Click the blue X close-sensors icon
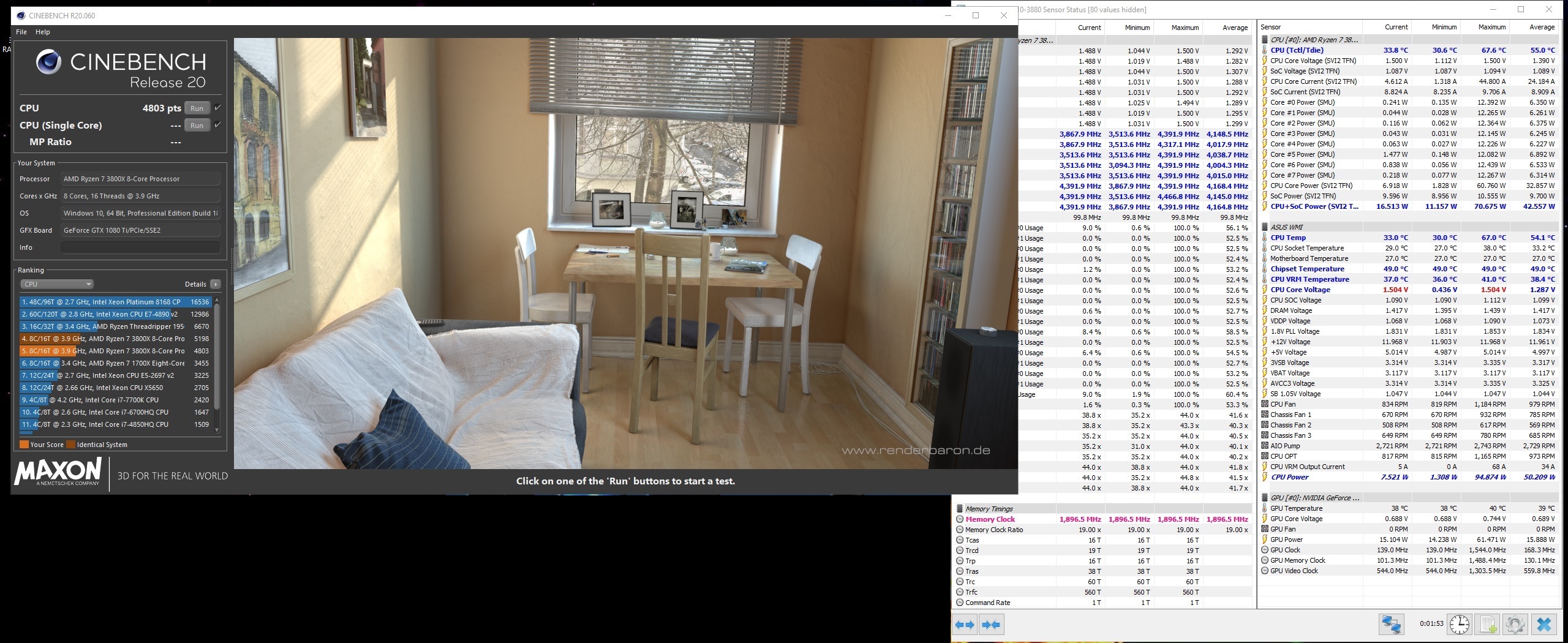 (x=1544, y=624)
